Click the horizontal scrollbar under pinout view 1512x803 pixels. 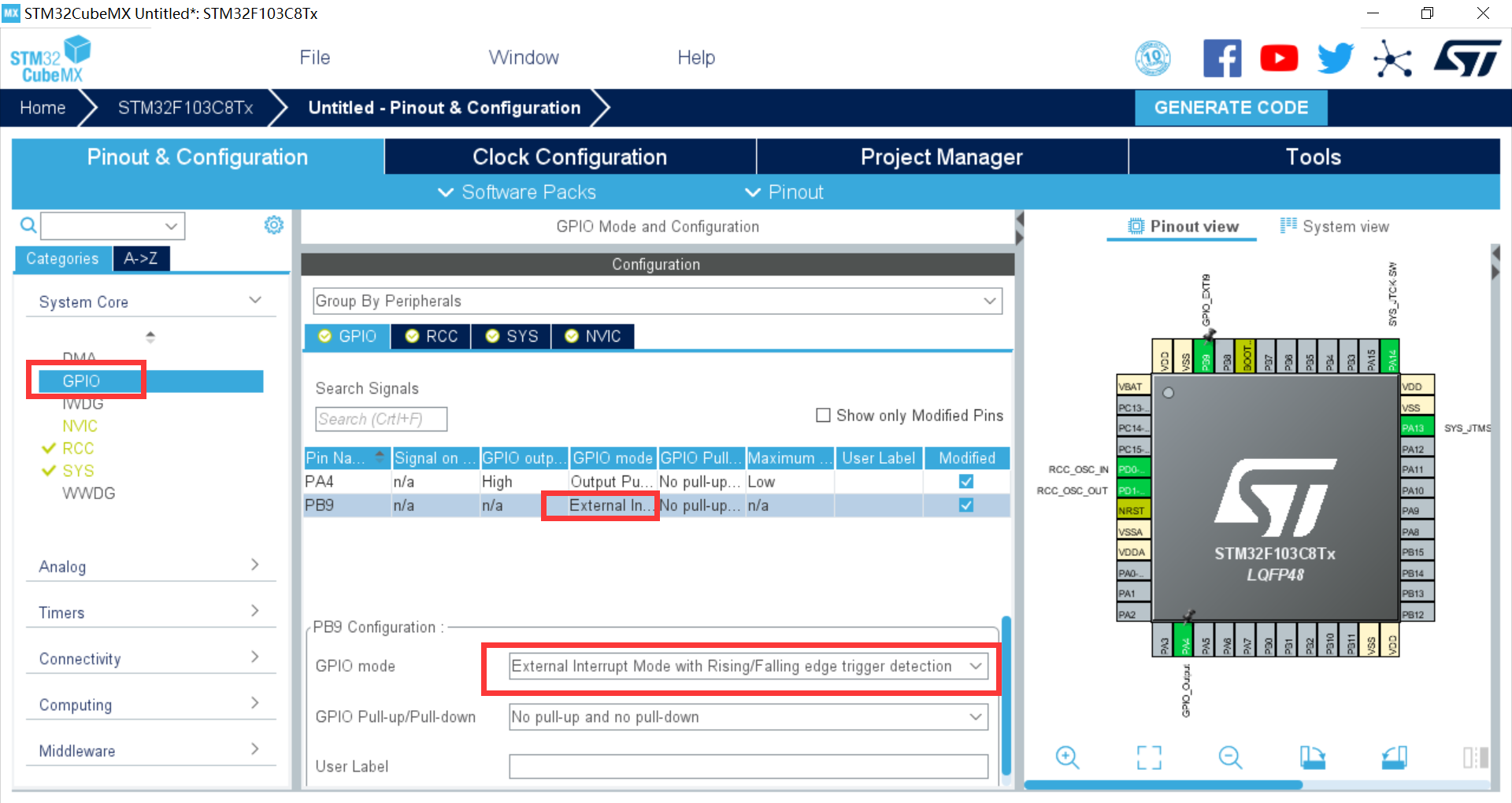coord(1162,785)
